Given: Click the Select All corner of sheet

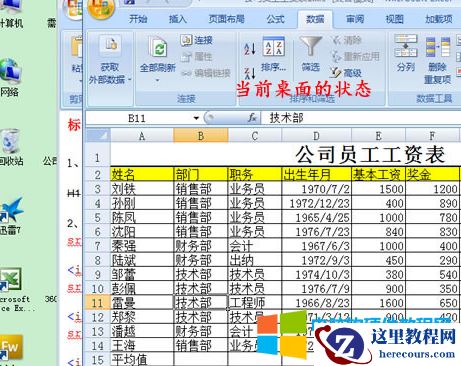Looking at the screenshot, I should point(97,136).
